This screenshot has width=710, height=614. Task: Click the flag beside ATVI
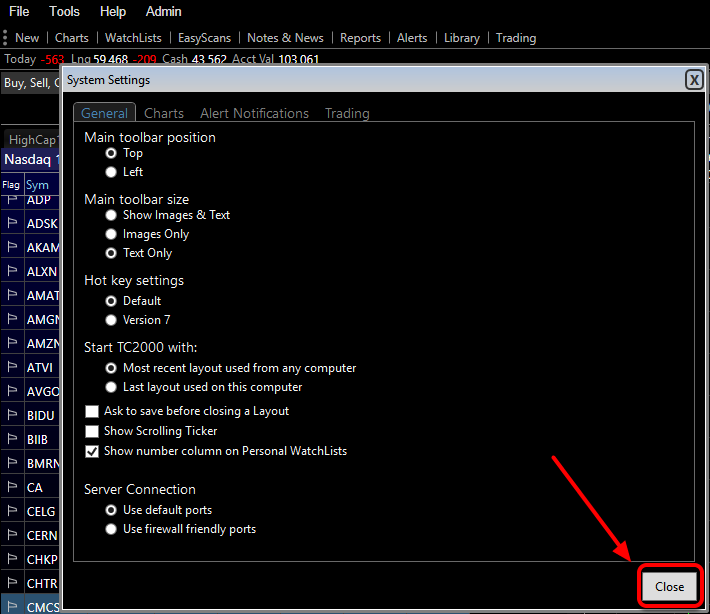tap(12, 367)
